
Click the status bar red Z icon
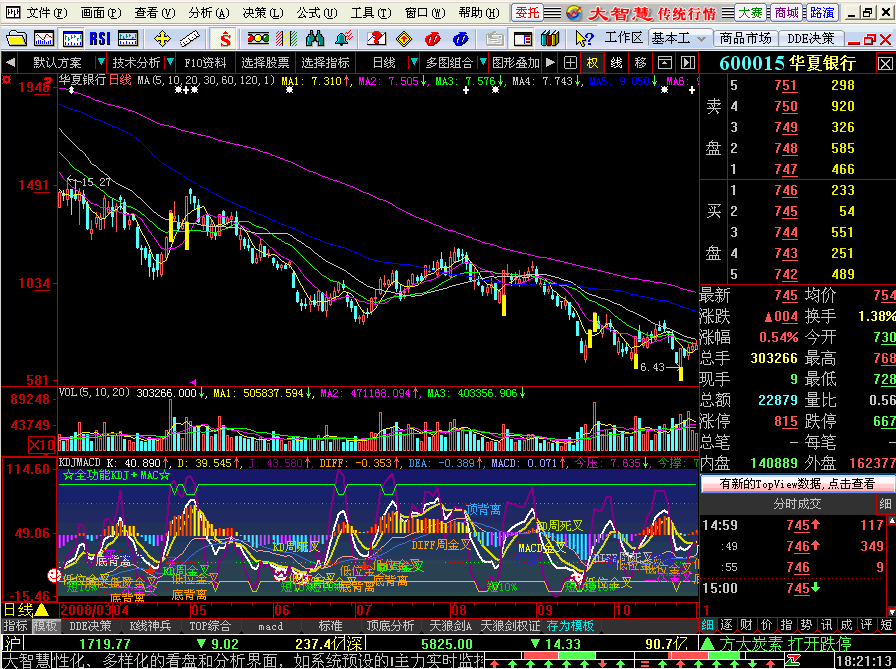click(x=793, y=661)
